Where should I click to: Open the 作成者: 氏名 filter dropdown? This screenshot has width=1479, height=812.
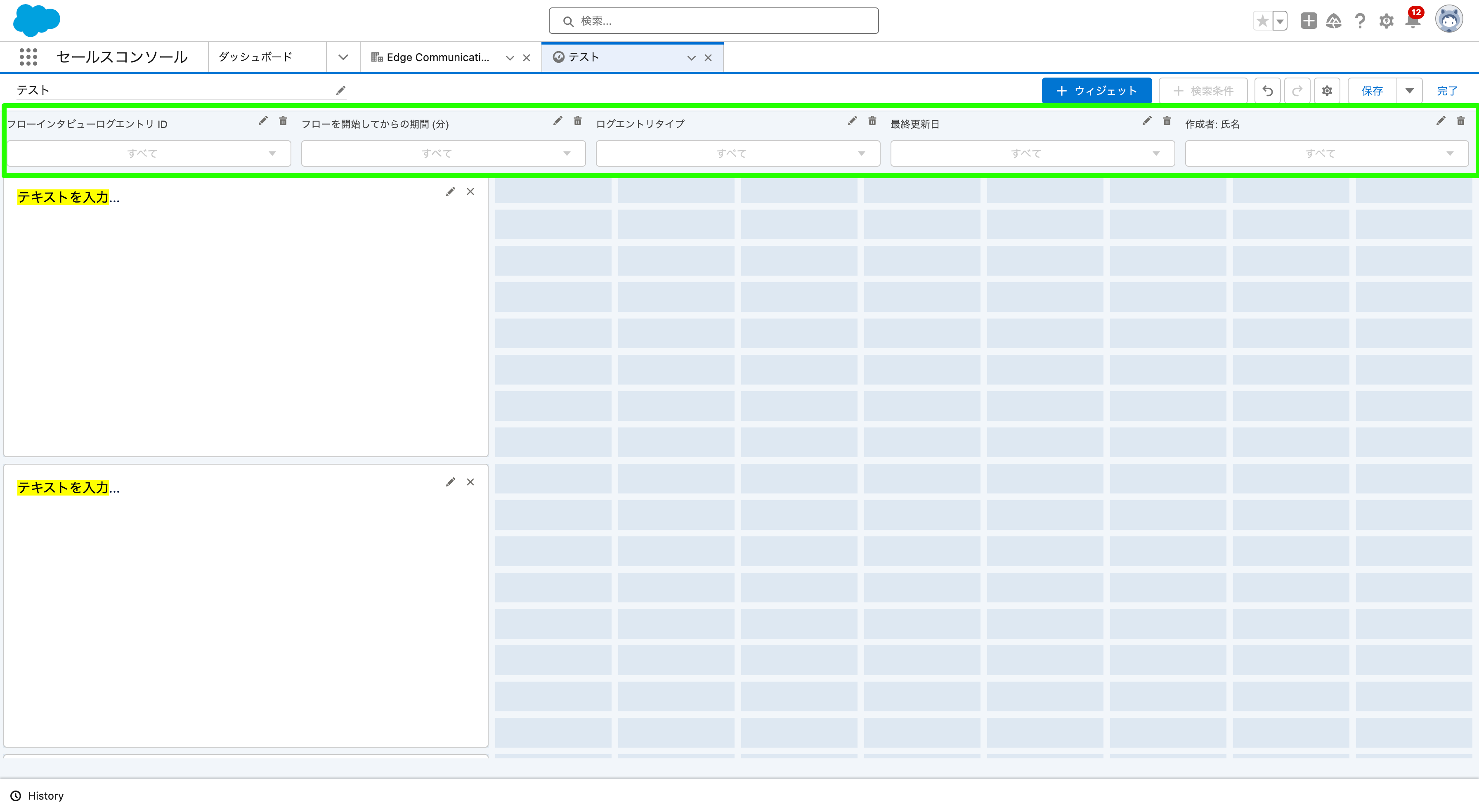click(1326, 153)
